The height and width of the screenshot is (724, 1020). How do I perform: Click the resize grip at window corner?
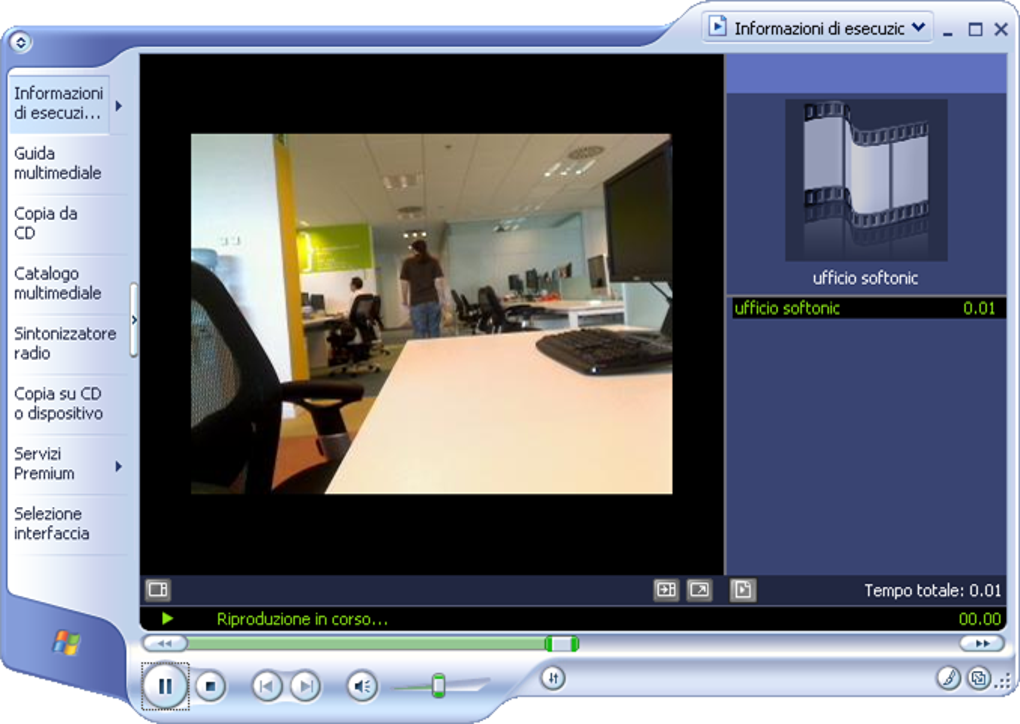pyautogui.click(x=1005, y=682)
